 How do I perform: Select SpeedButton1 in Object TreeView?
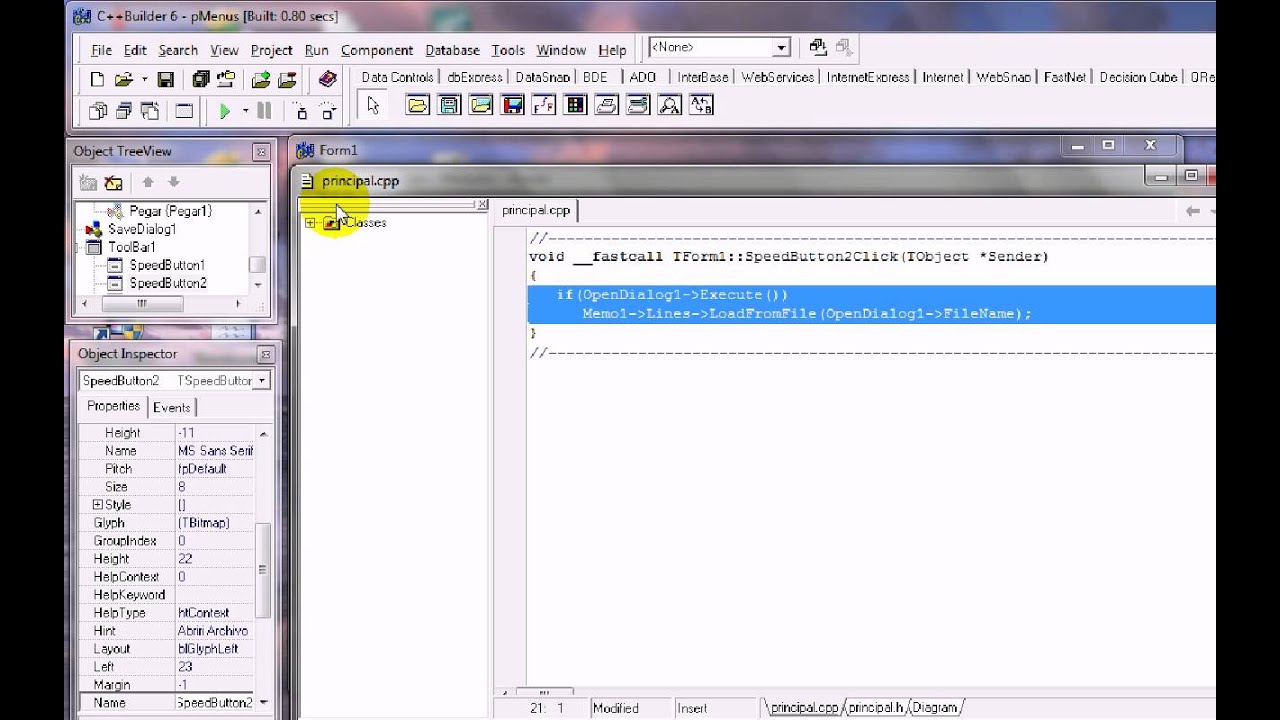167,265
